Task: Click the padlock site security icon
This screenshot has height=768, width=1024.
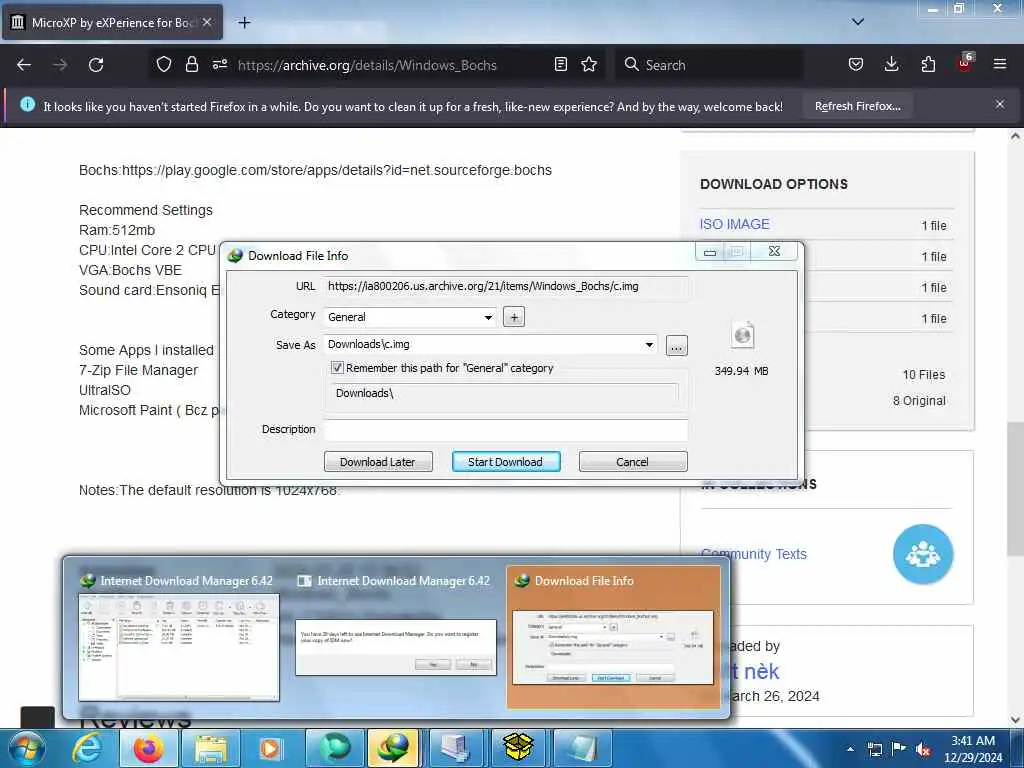Action: [191, 65]
